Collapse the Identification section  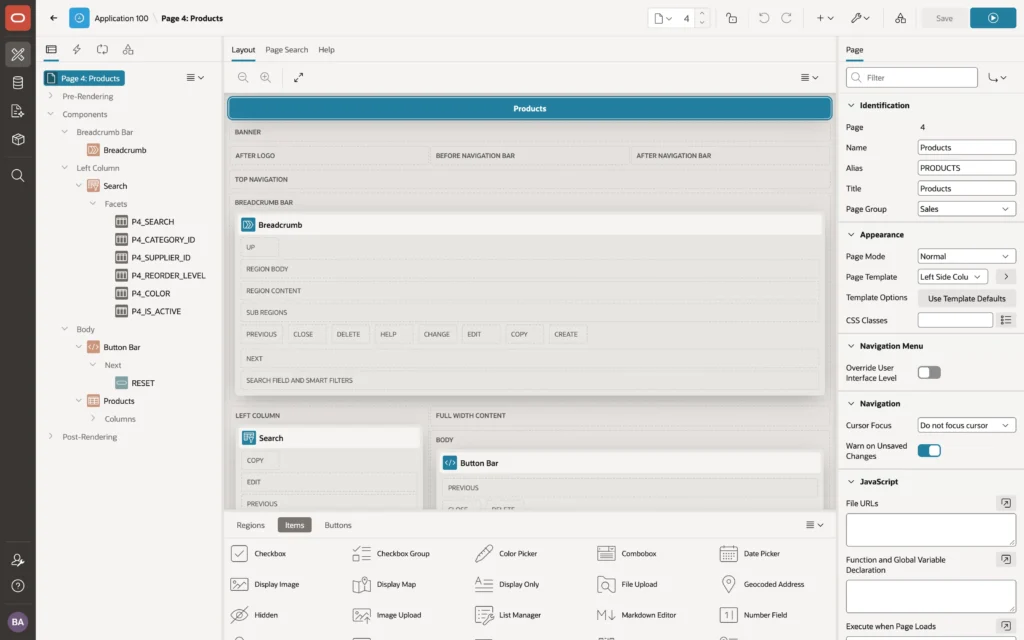point(851,105)
